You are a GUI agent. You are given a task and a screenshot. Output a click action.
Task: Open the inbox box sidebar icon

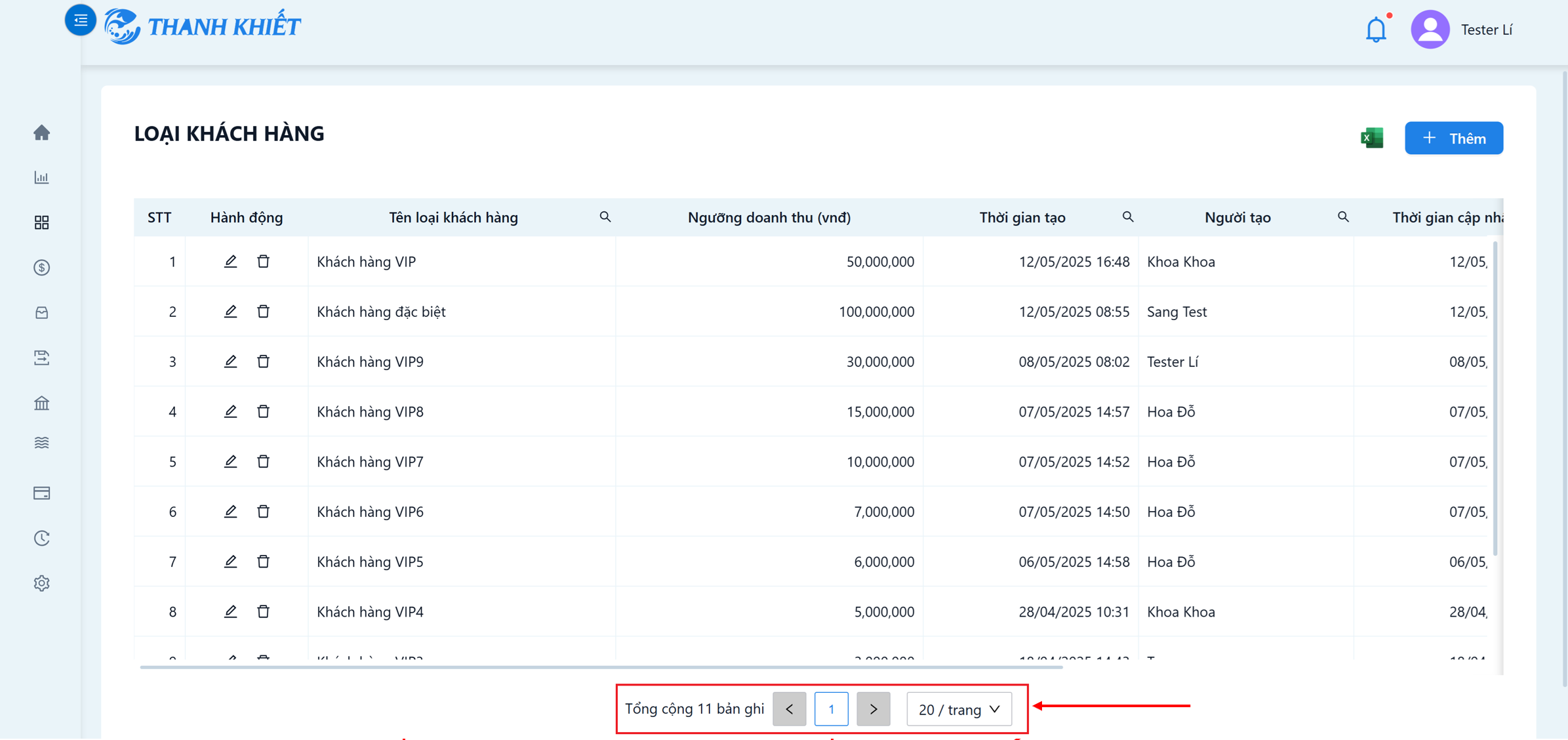(x=42, y=313)
